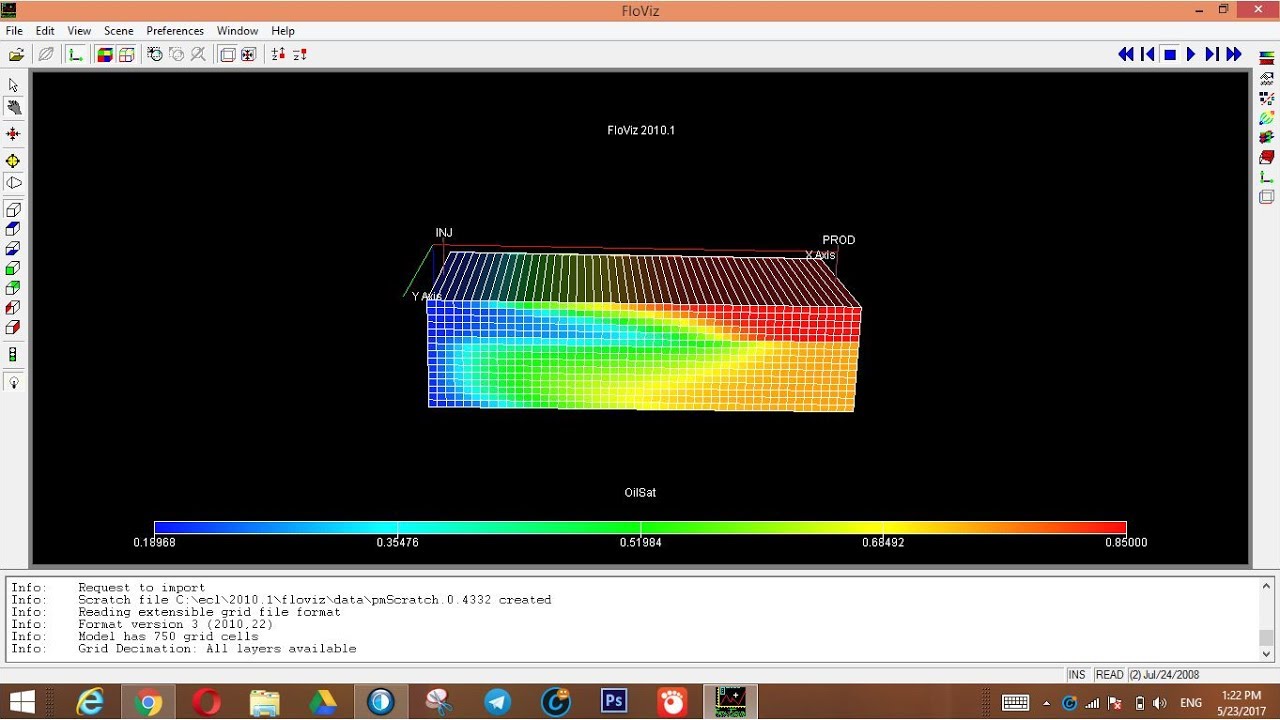Image resolution: width=1280 pixels, height=720 pixels.
Task: Click the PROD well label
Action: 839,240
